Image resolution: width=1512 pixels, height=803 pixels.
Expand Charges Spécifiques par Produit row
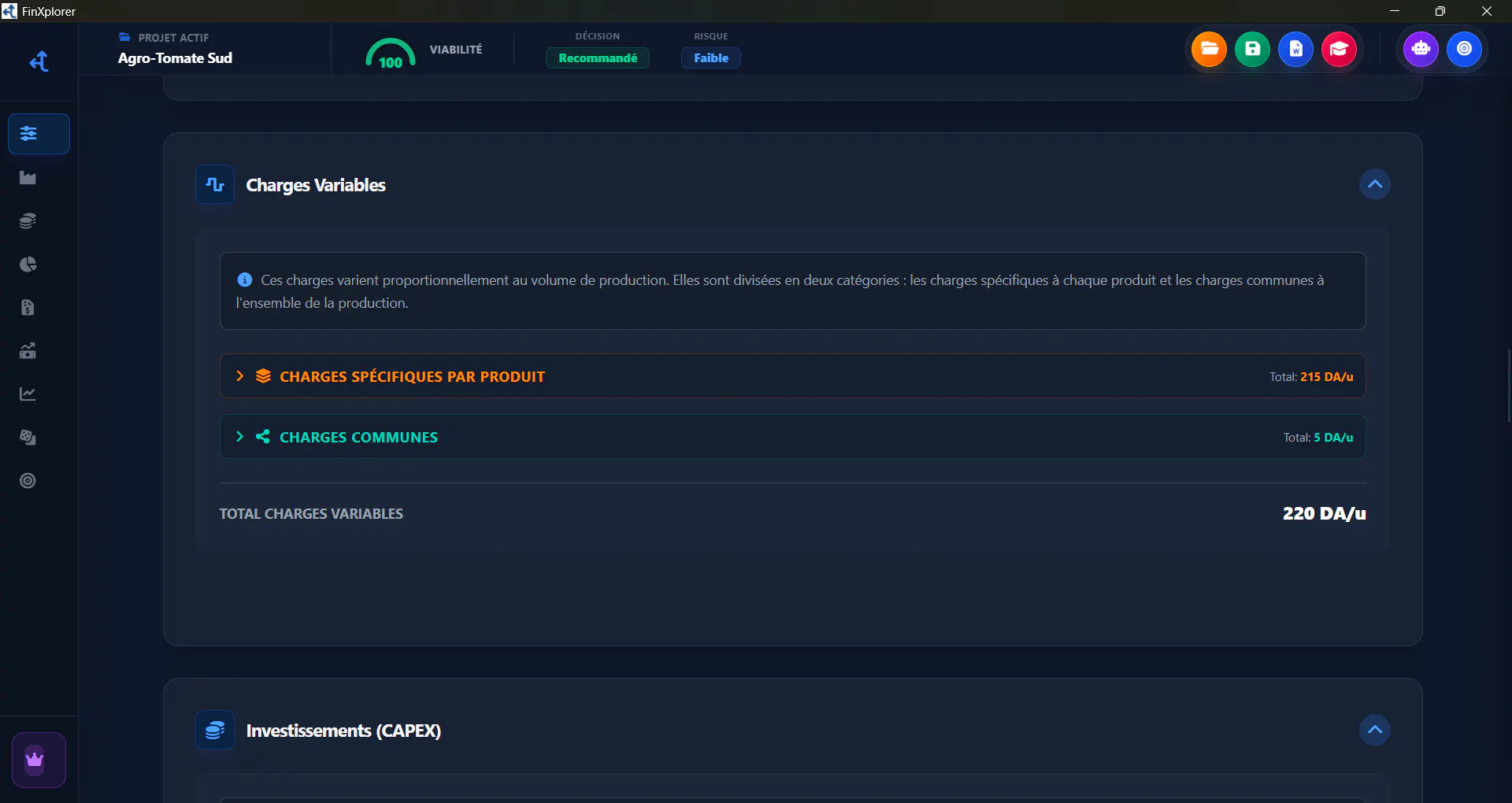click(x=792, y=376)
